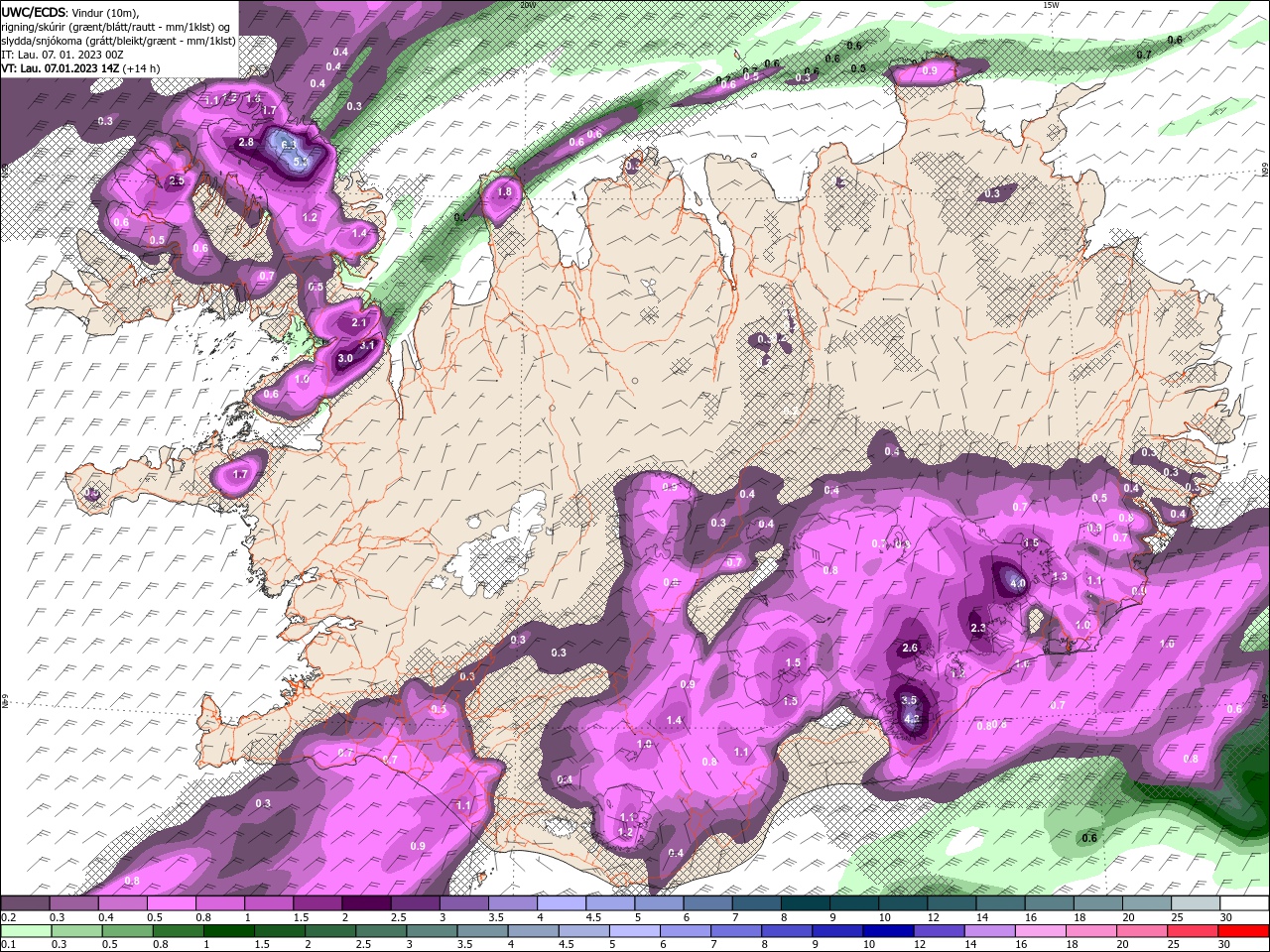
Task: Click the 10 tick label on rain scale
Action: tap(869, 945)
